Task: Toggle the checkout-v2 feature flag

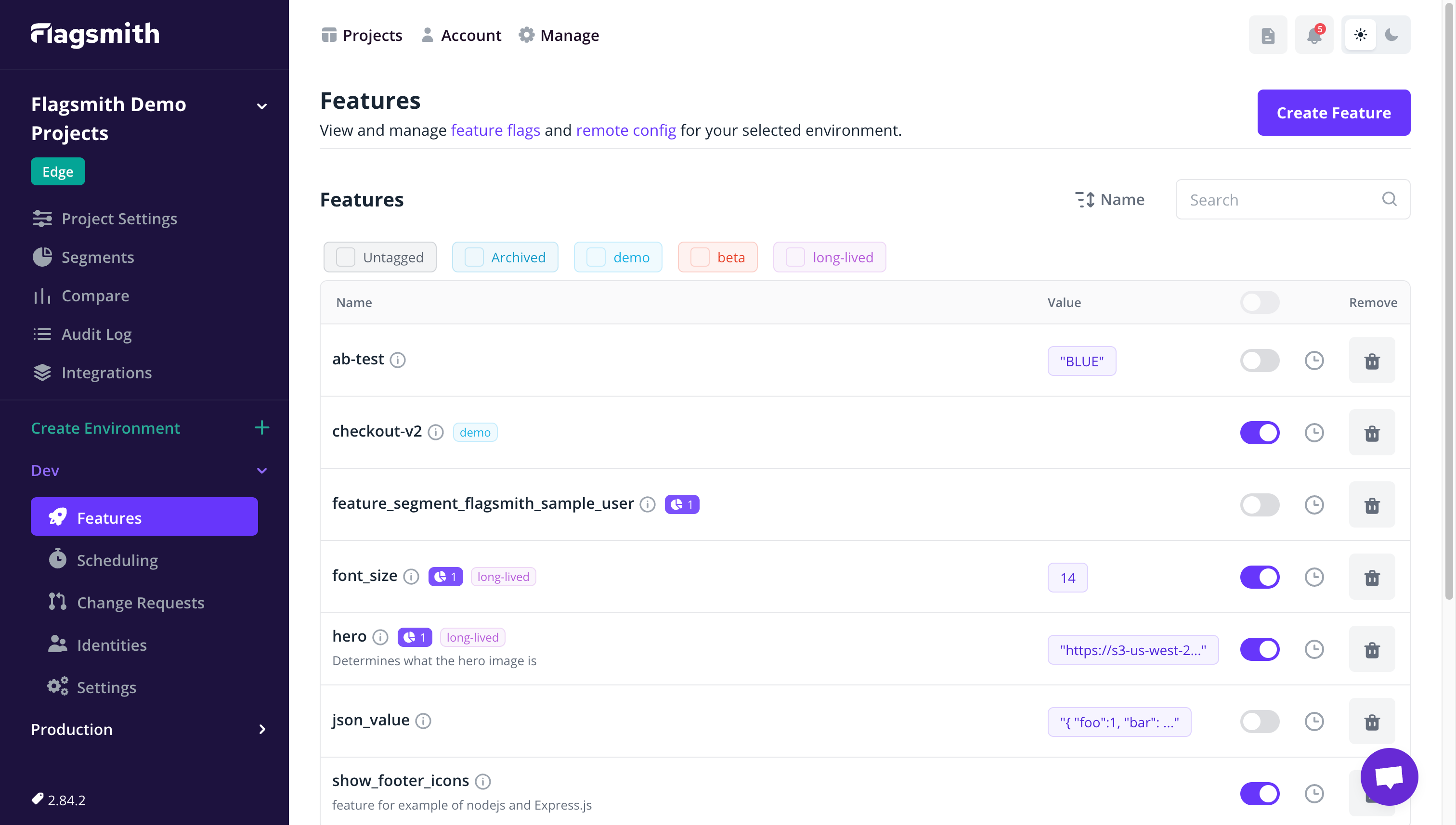Action: coord(1259,432)
